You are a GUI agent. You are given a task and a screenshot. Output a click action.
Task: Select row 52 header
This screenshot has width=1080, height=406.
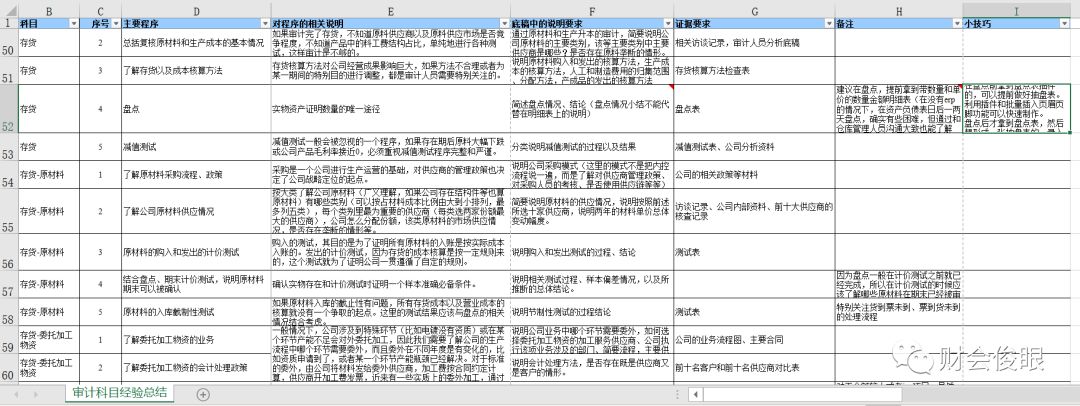8,108
